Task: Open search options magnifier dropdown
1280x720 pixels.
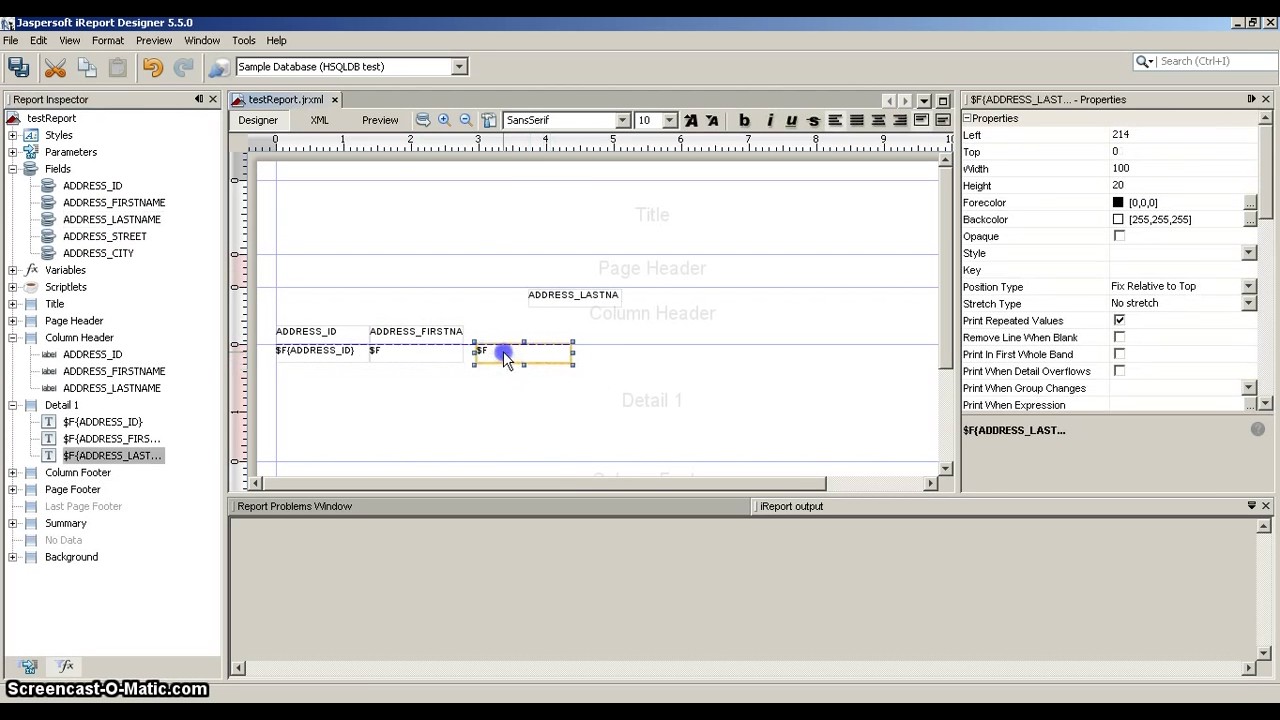Action: (x=1145, y=62)
